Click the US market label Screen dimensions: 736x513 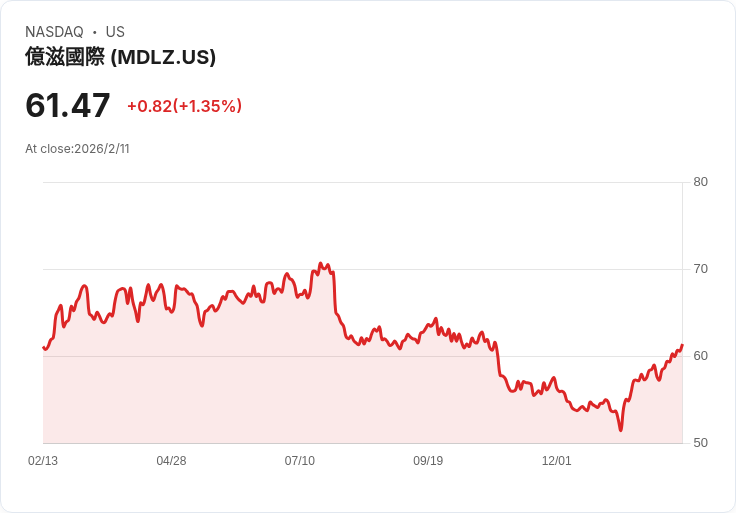coord(115,32)
